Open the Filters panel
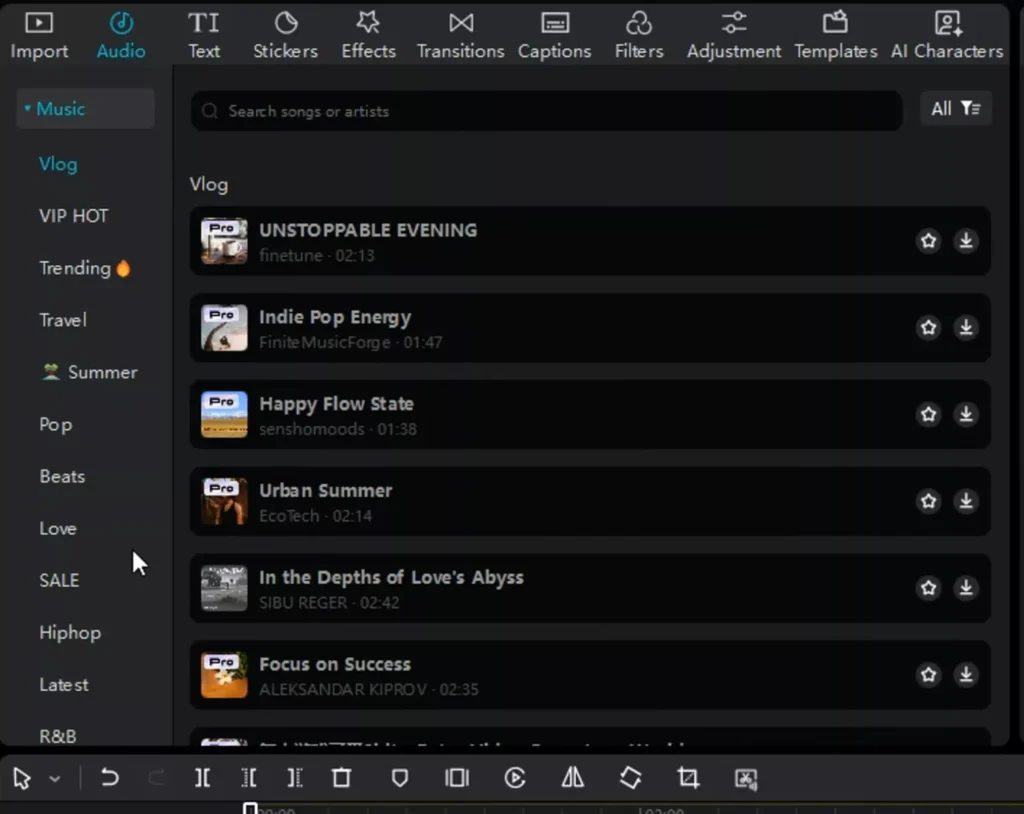Image resolution: width=1024 pixels, height=814 pixels. pos(639,33)
